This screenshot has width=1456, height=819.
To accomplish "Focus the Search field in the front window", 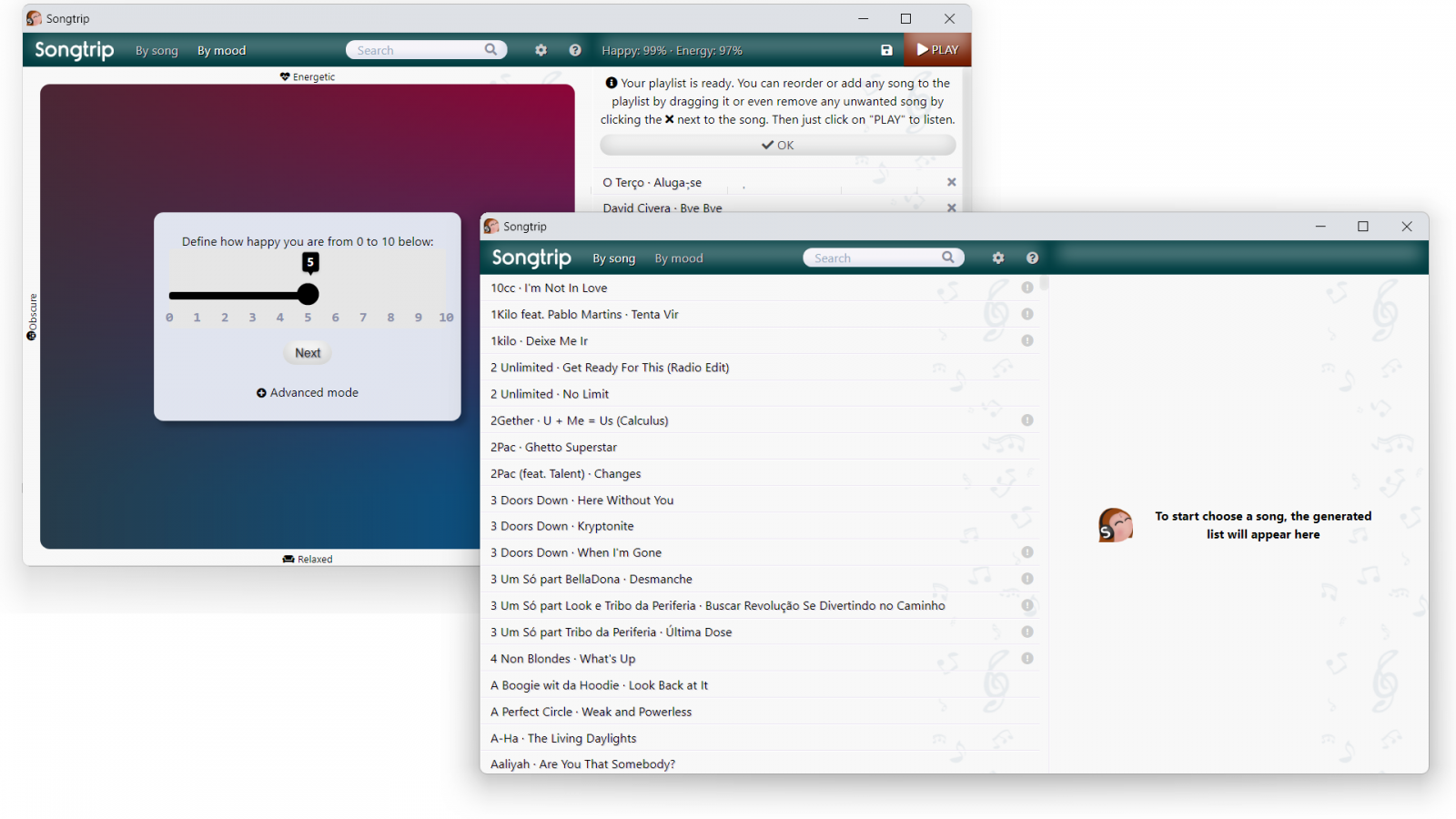I will pyautogui.click(x=884, y=258).
